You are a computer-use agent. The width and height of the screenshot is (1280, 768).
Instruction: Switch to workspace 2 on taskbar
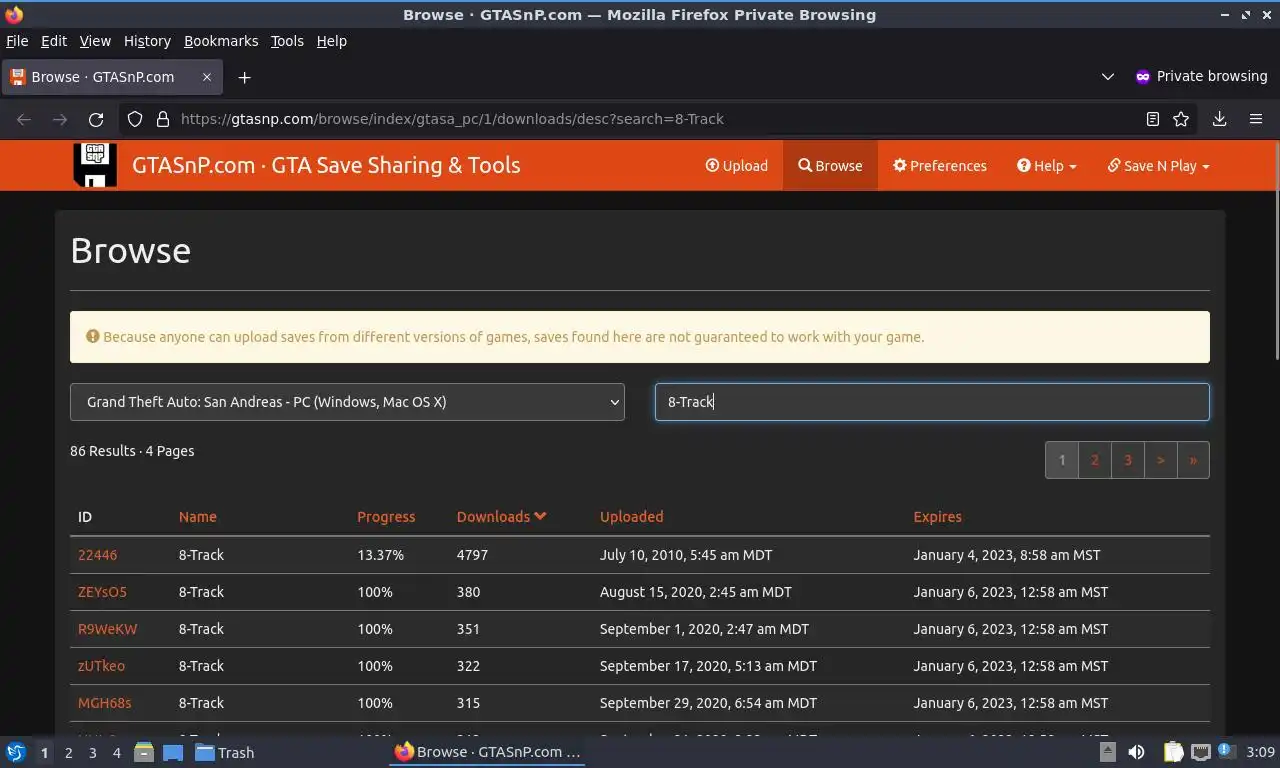tap(68, 753)
